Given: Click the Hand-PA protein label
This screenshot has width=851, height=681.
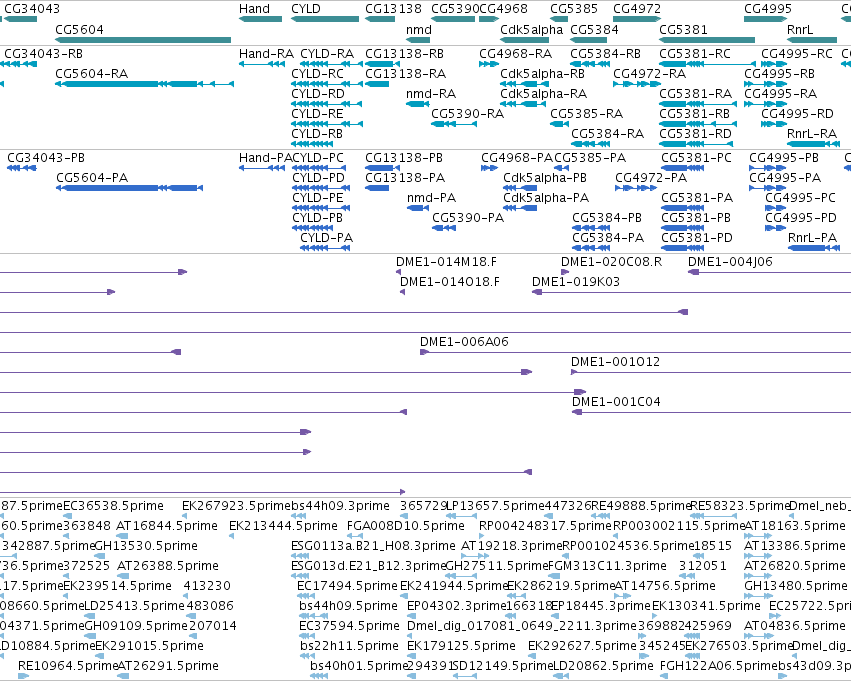Looking at the screenshot, I should point(265,157).
